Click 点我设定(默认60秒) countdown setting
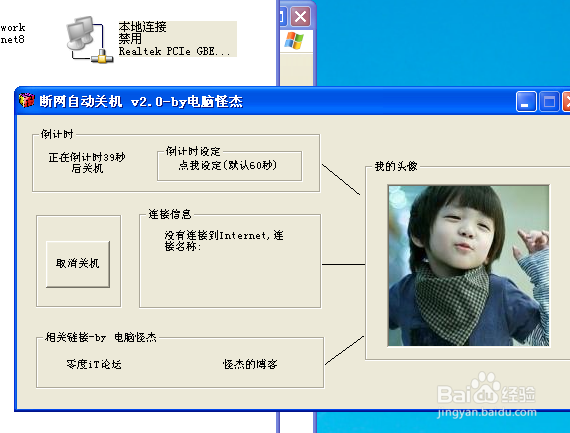The width and height of the screenshot is (570, 433). pos(228,165)
